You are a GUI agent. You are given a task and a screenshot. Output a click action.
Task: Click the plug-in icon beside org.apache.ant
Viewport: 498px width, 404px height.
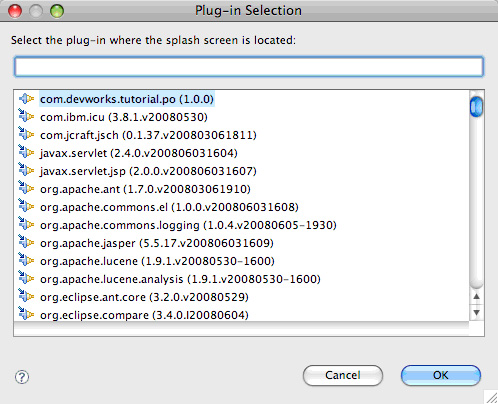click(26, 188)
